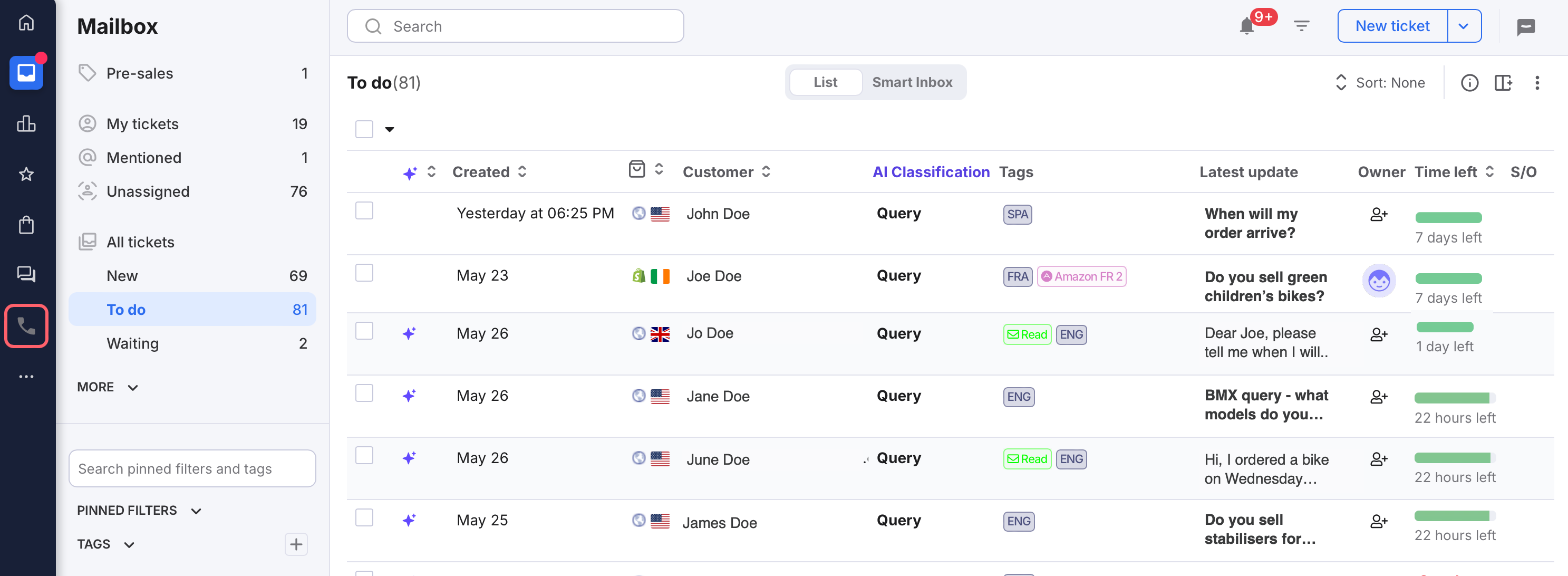
Task: Assign owner on Jane Doe ticket
Action: [x=1379, y=397]
